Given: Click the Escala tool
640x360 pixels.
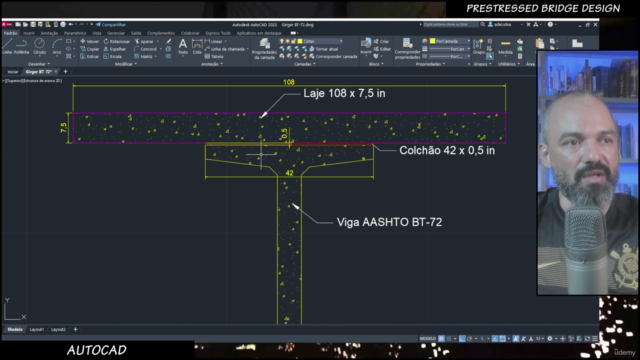Looking at the screenshot, I should 112,56.
